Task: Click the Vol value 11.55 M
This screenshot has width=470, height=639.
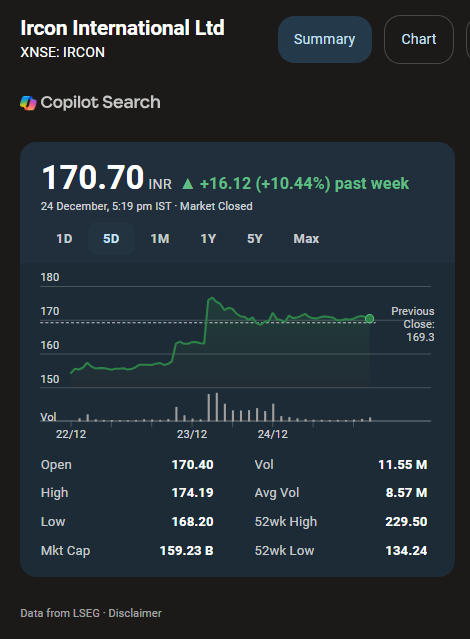Action: tap(403, 465)
